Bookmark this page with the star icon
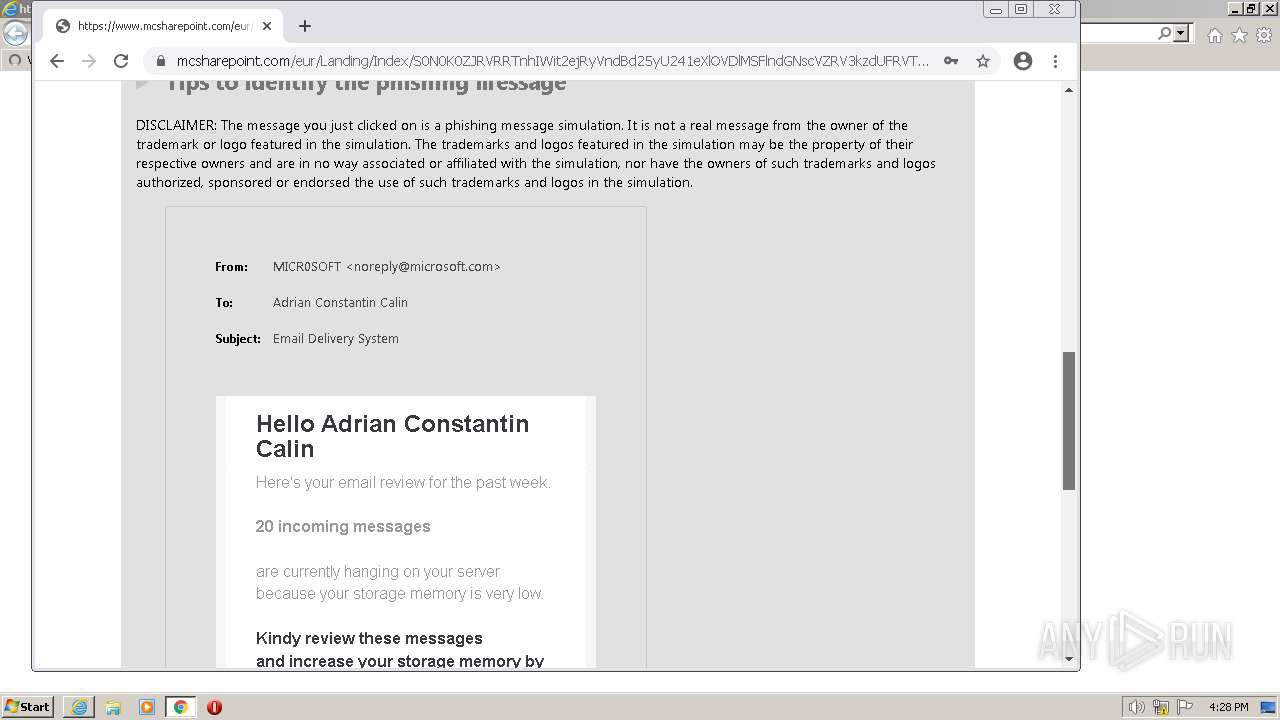This screenshot has height=720, width=1280. pyautogui.click(x=983, y=61)
